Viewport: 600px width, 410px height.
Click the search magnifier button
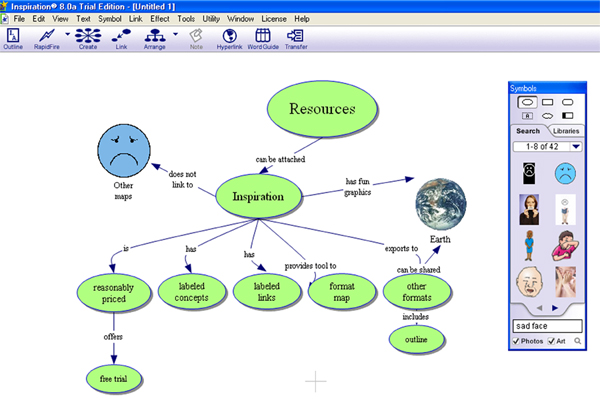coord(577,342)
